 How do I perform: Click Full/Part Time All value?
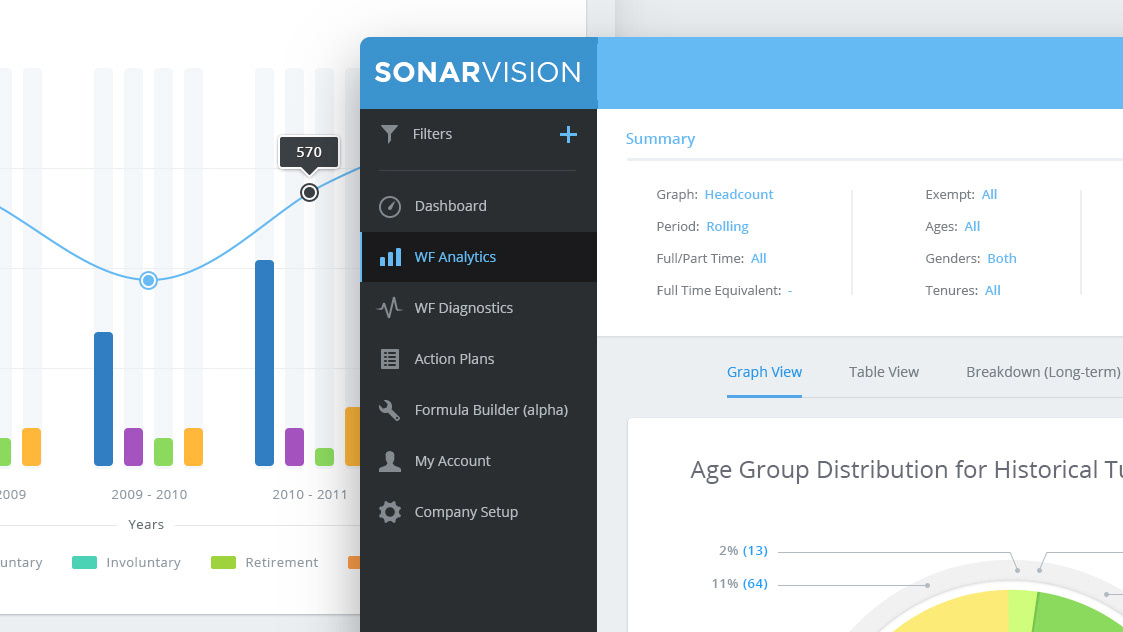[758, 259]
